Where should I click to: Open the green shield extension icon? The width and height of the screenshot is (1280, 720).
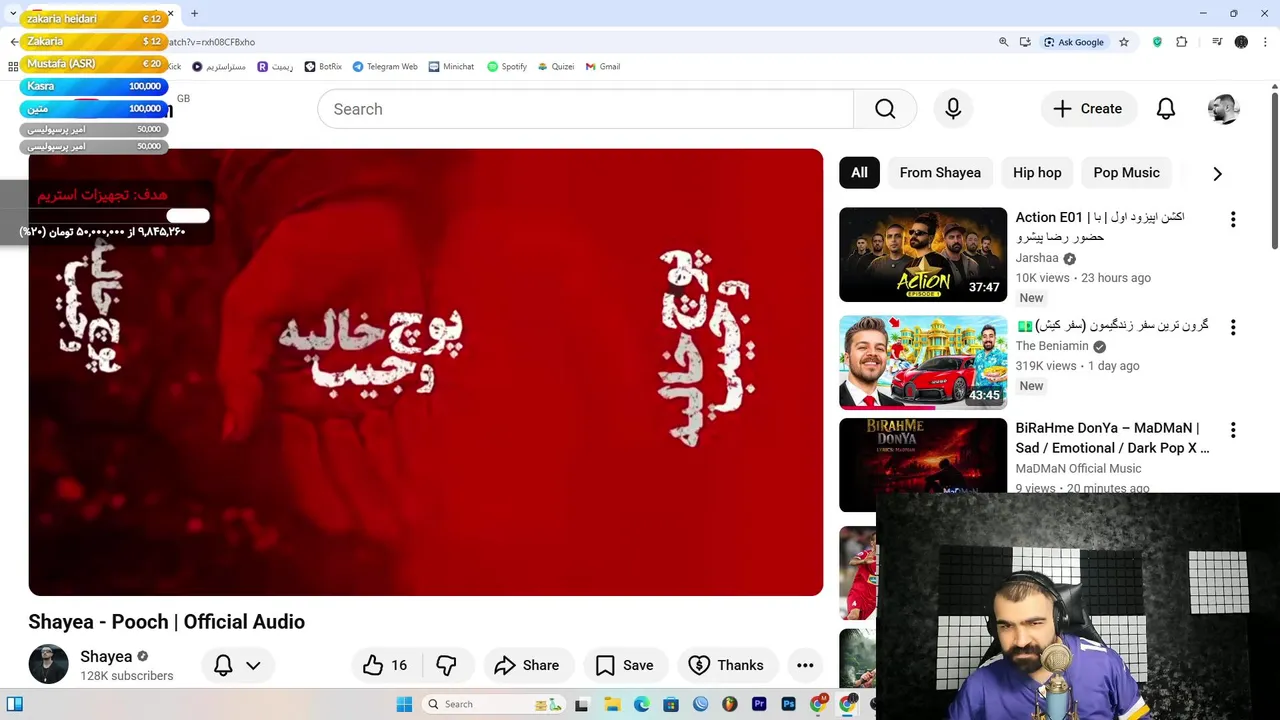tap(1157, 42)
